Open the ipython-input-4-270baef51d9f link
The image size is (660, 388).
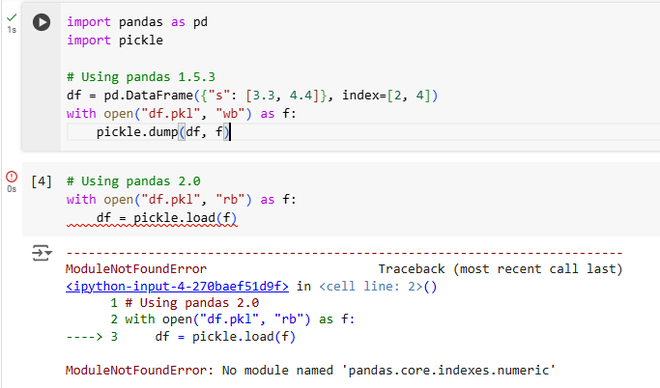(x=177, y=287)
